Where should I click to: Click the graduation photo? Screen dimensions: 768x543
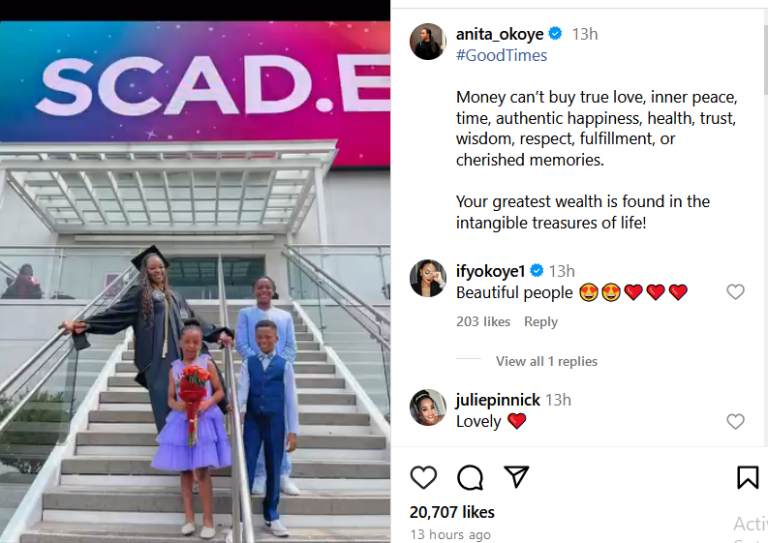pyautogui.click(x=195, y=282)
